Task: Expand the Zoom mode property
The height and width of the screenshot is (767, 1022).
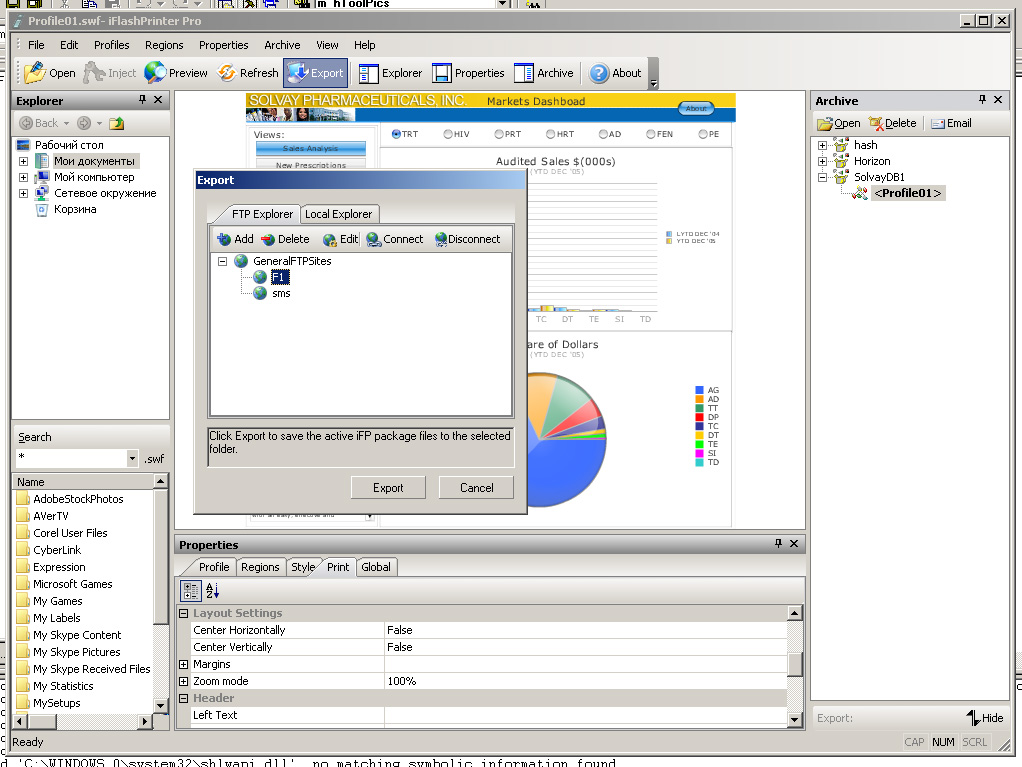Action: pyautogui.click(x=184, y=682)
